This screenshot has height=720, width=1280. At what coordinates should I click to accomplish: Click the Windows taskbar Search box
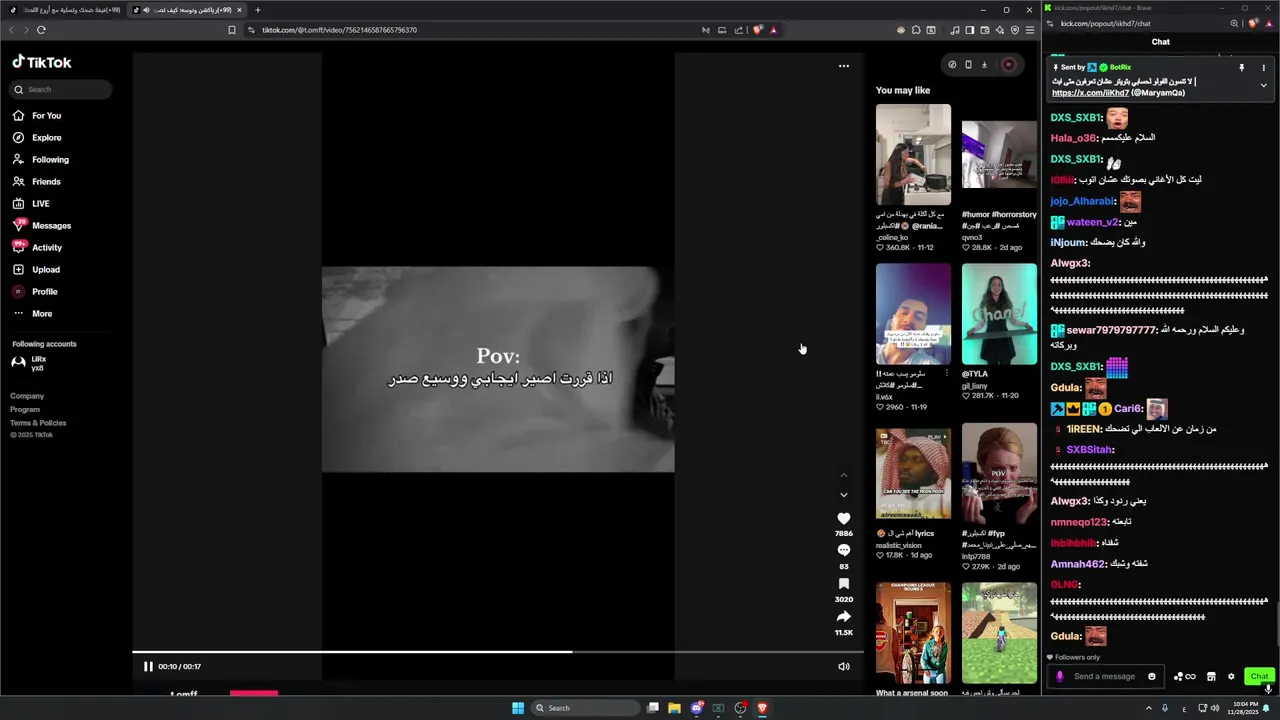pos(585,708)
